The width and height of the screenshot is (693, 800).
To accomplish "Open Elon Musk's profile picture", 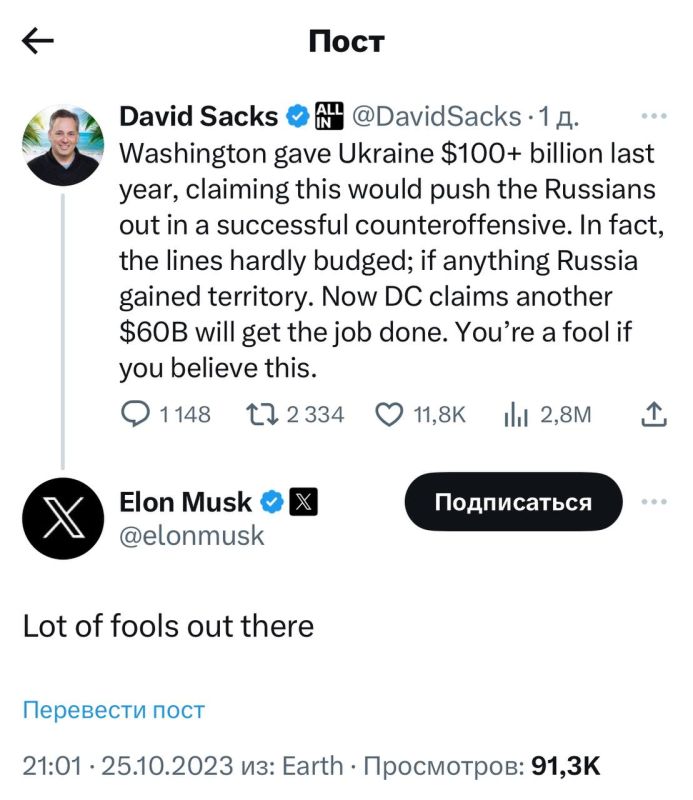I will click(x=62, y=515).
